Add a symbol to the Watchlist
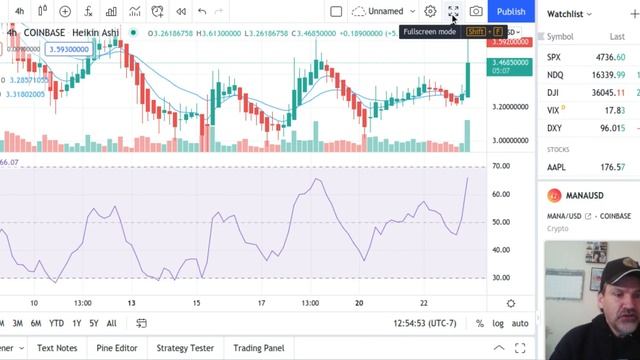This screenshot has width=640, height=360. (635, 14)
